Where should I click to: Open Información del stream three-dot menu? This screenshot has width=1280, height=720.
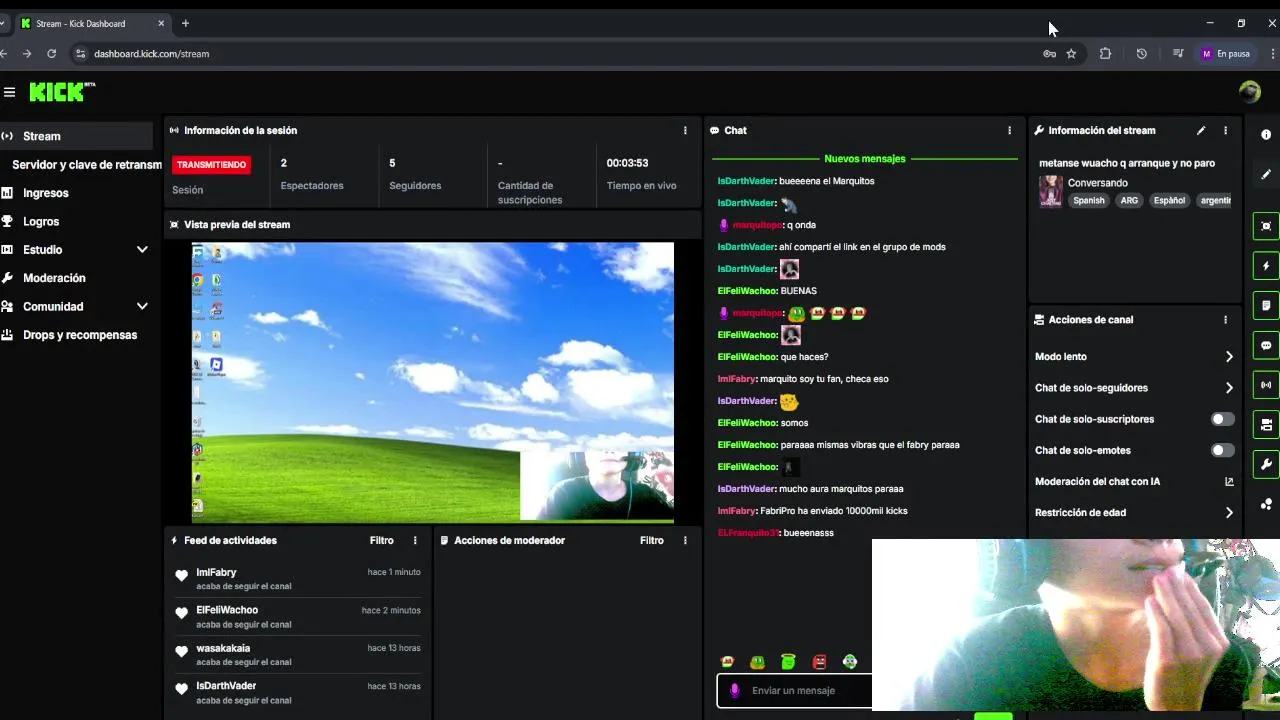[1225, 130]
